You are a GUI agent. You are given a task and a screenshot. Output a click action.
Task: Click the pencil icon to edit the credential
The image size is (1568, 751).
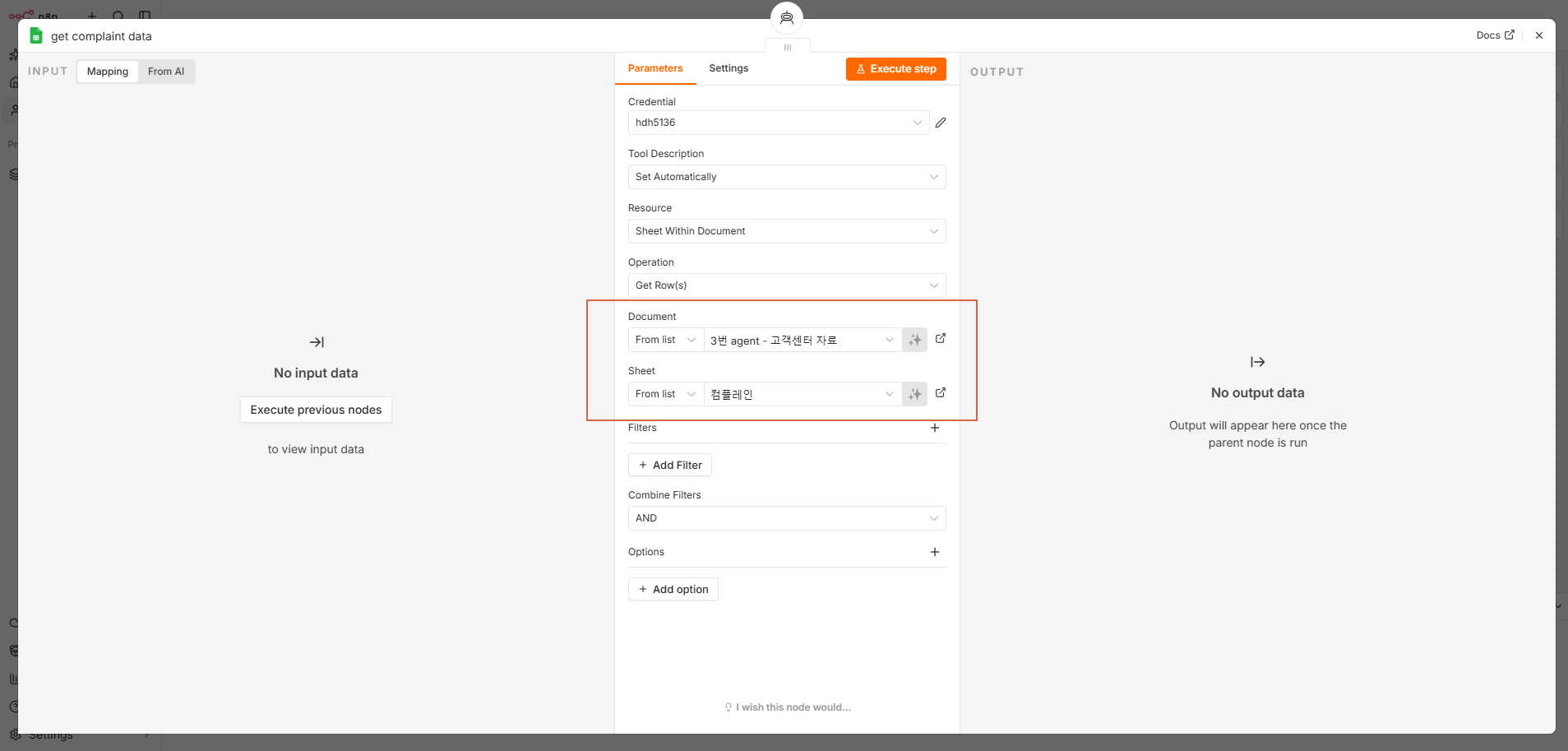[x=941, y=123]
